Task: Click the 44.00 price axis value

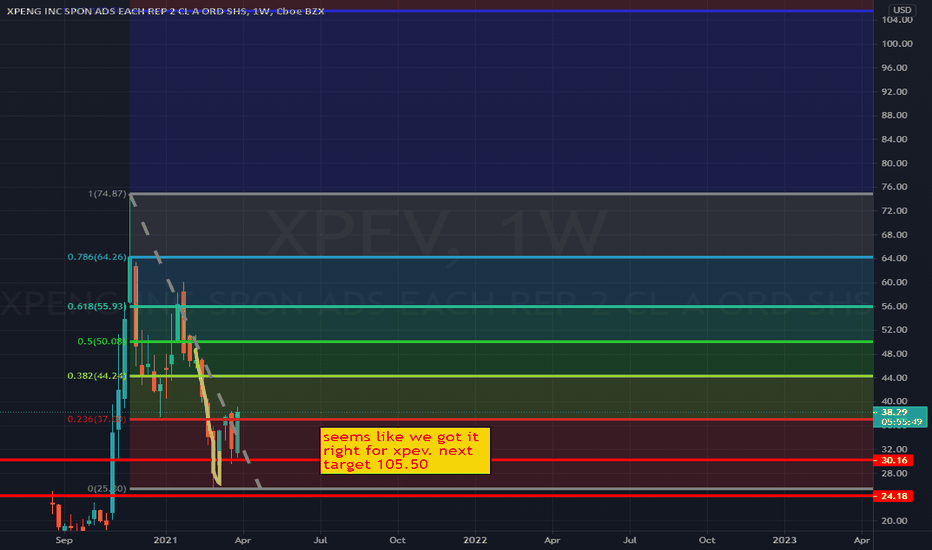Action: (895, 378)
